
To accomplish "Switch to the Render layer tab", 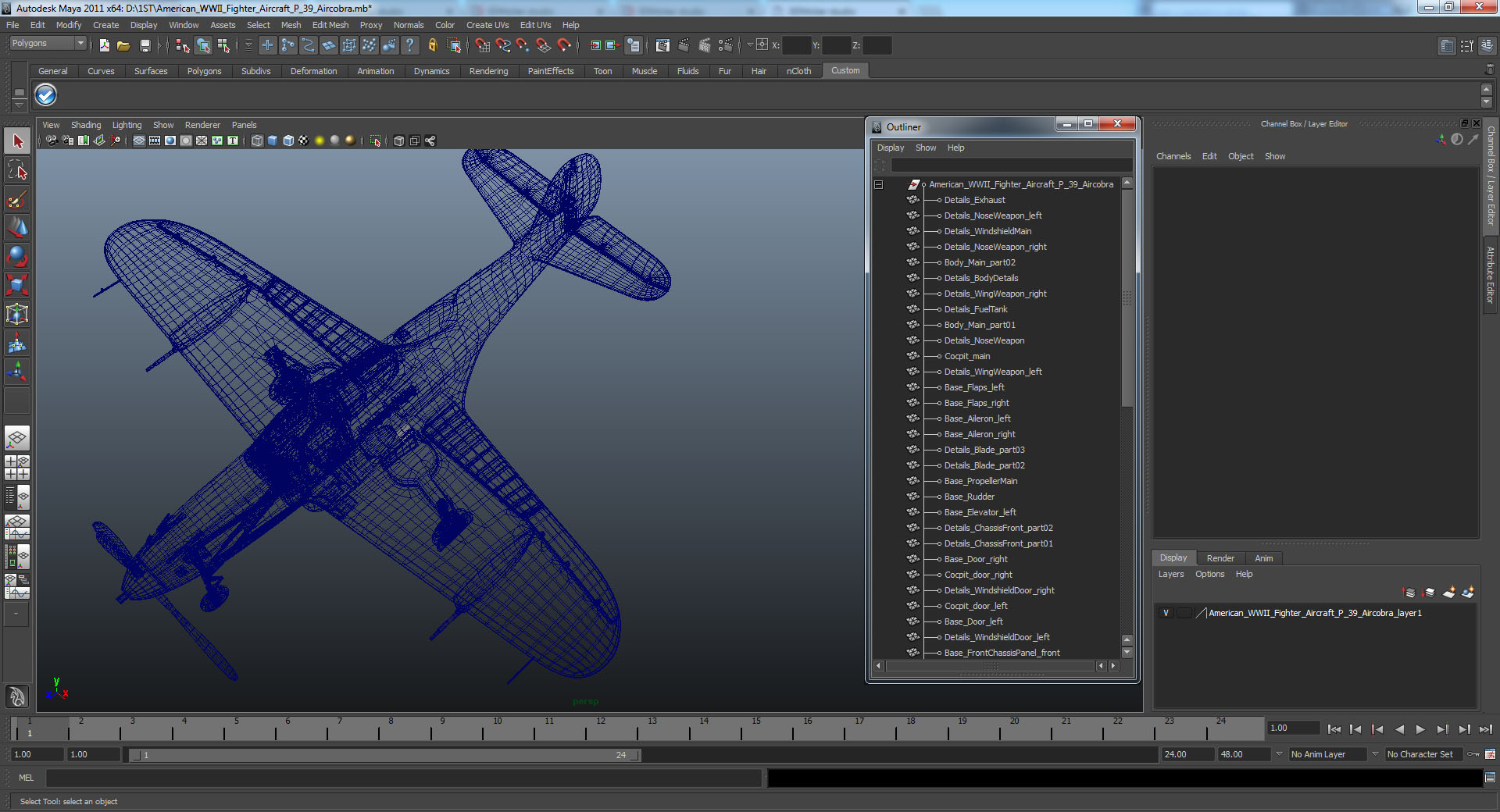I will pyautogui.click(x=1220, y=558).
